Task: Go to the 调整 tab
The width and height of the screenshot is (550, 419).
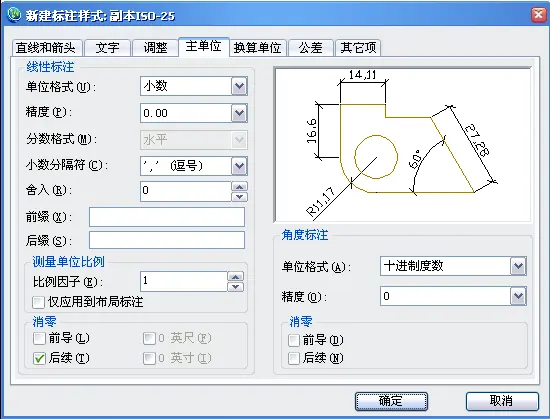Action: 155,48
